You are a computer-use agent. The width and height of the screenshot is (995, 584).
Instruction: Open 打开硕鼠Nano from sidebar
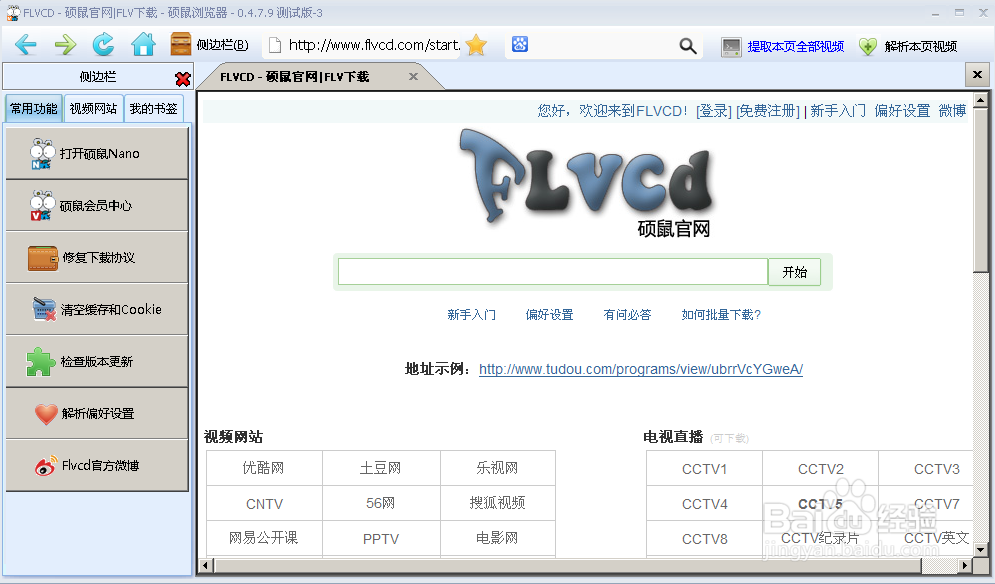pyautogui.click(x=97, y=153)
